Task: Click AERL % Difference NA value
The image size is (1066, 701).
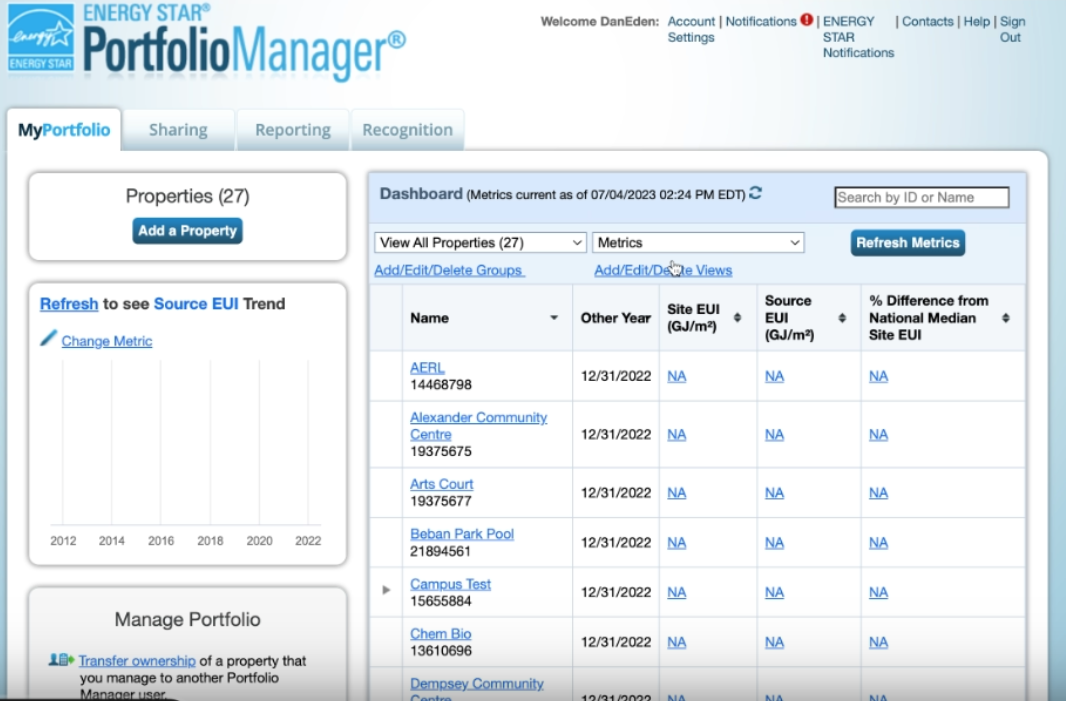Action: click(x=878, y=376)
